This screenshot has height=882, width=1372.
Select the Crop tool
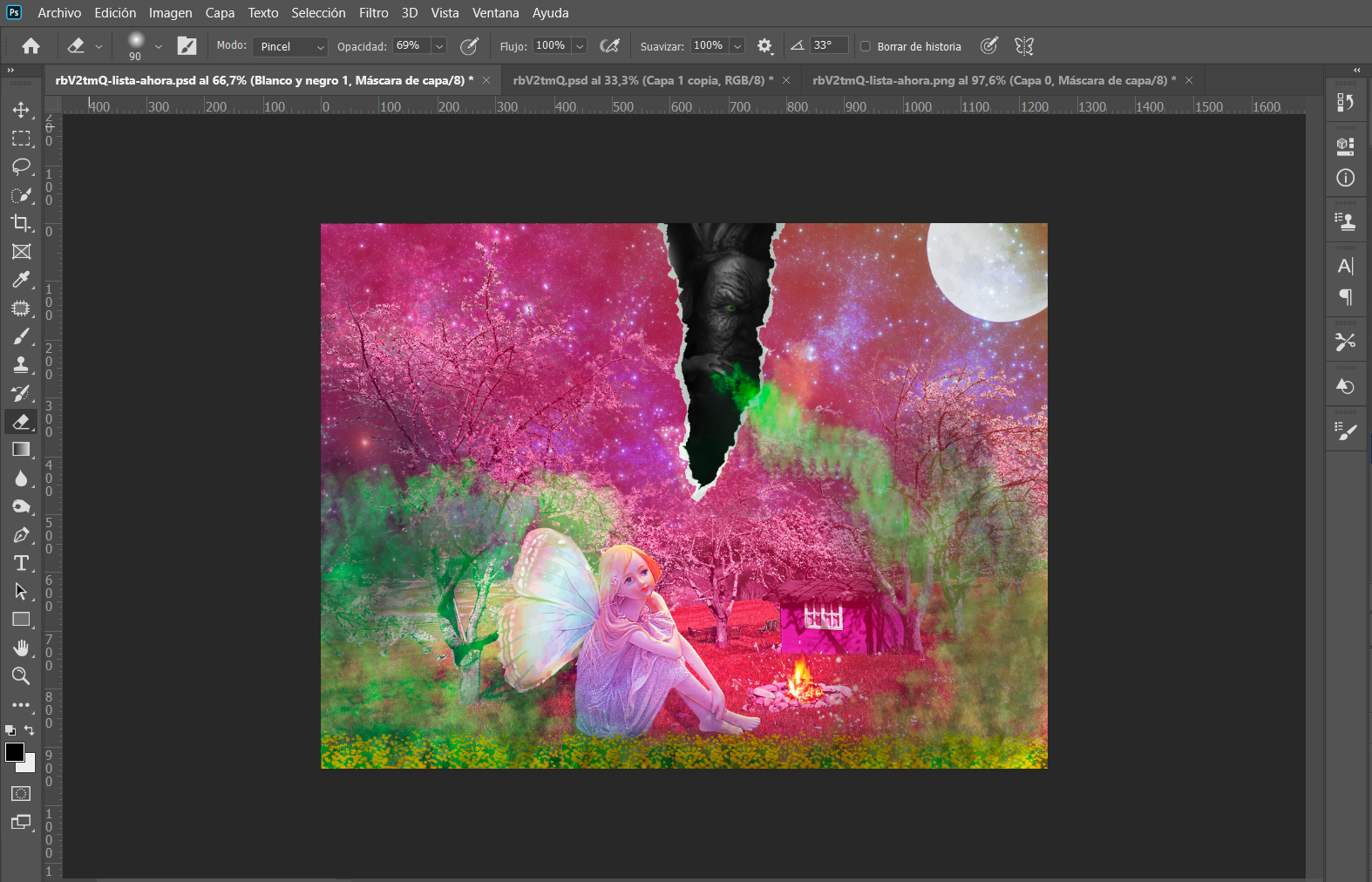coord(21,223)
